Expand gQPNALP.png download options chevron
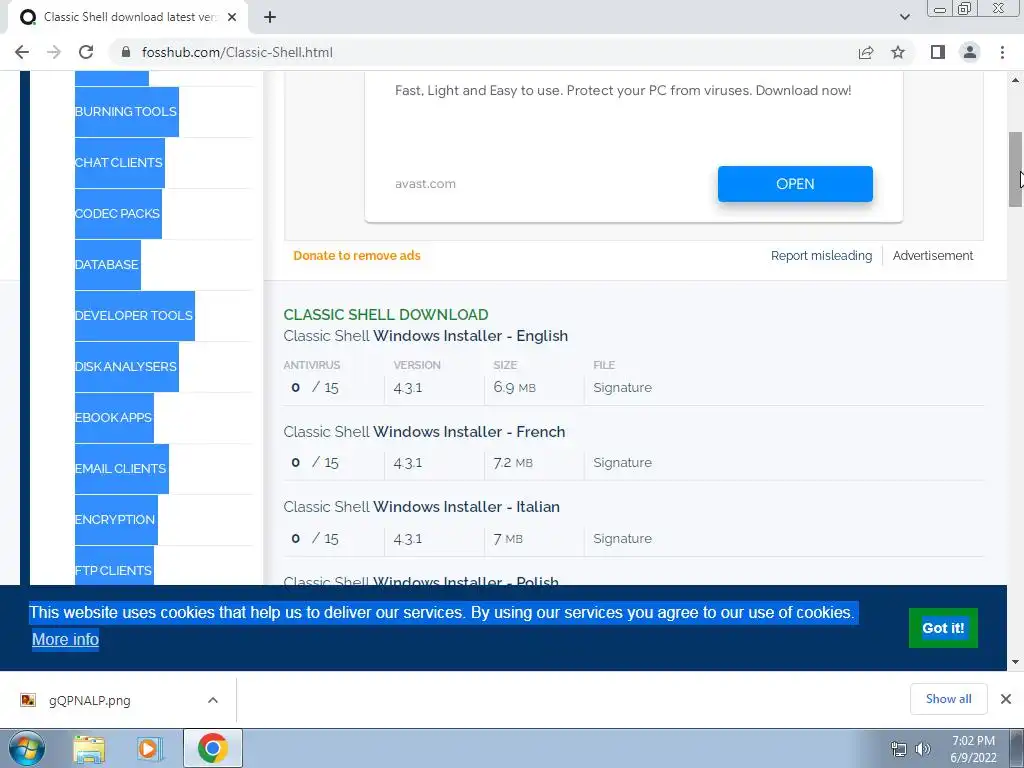1024x768 pixels. [213, 700]
